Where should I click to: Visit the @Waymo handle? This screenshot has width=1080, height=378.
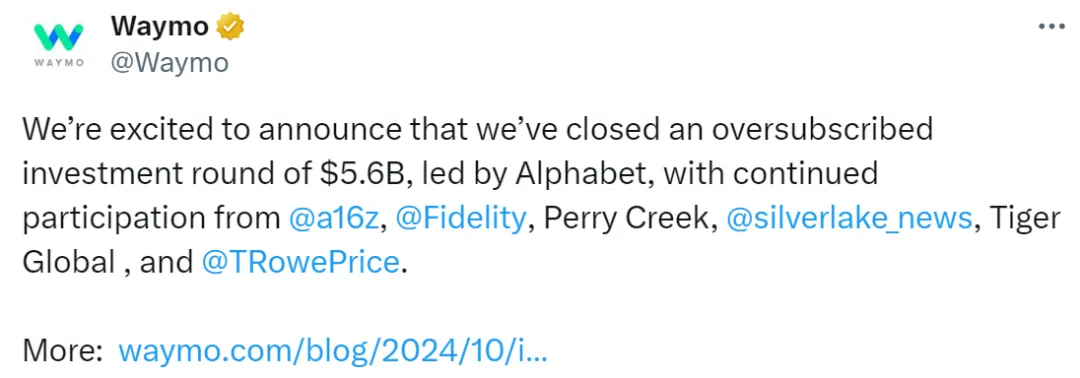[169, 63]
